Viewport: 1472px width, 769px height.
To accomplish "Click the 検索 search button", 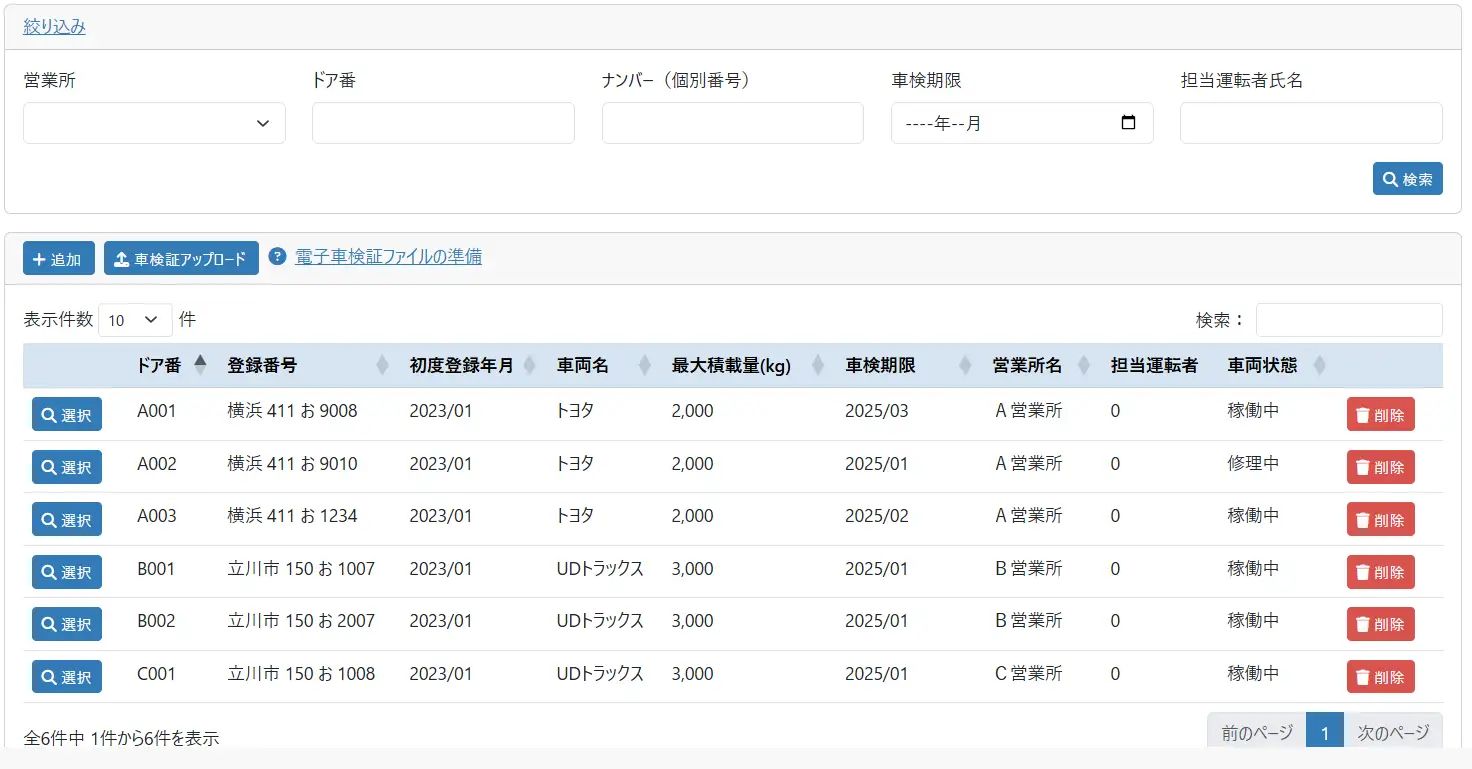I will point(1407,179).
